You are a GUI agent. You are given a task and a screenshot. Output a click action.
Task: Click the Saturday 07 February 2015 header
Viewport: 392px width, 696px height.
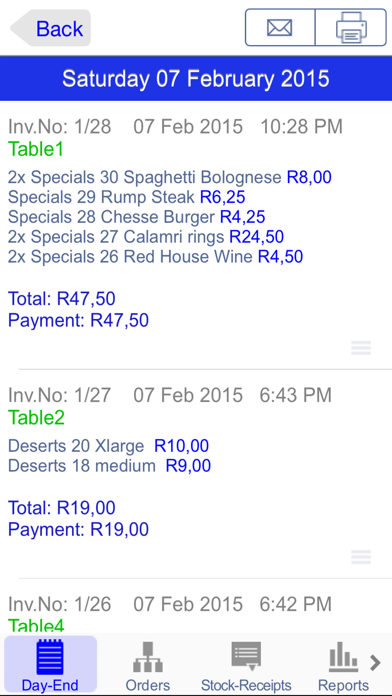pos(196,79)
